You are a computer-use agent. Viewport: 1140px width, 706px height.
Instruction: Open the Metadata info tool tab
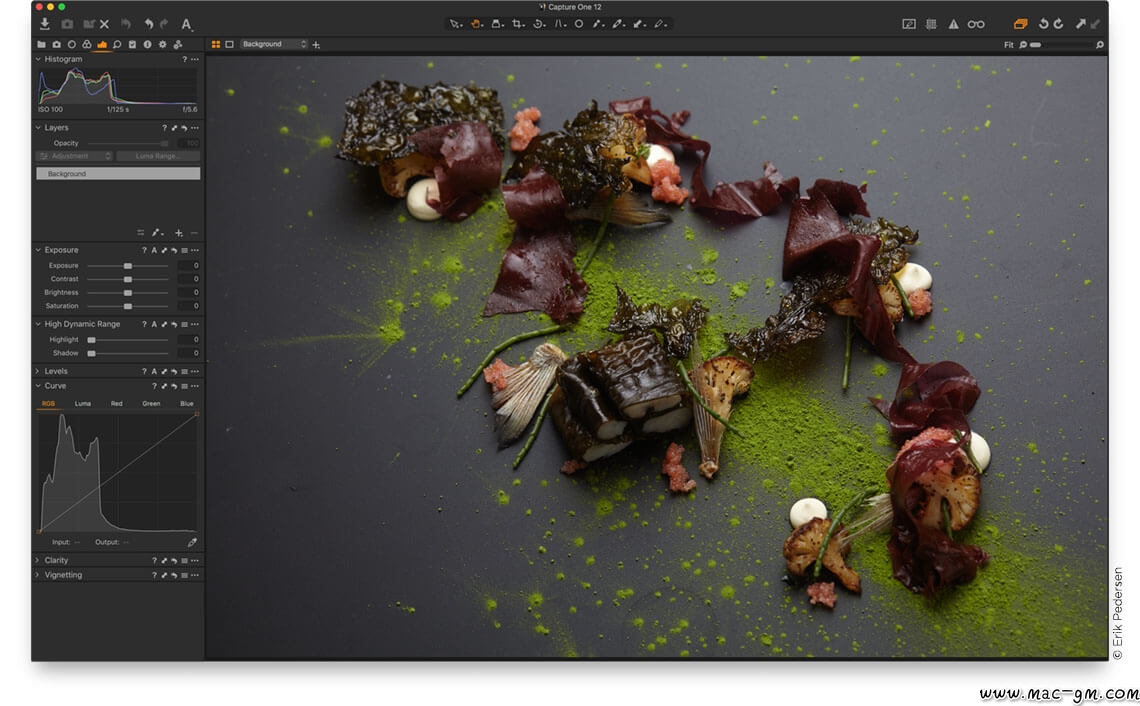coord(148,44)
